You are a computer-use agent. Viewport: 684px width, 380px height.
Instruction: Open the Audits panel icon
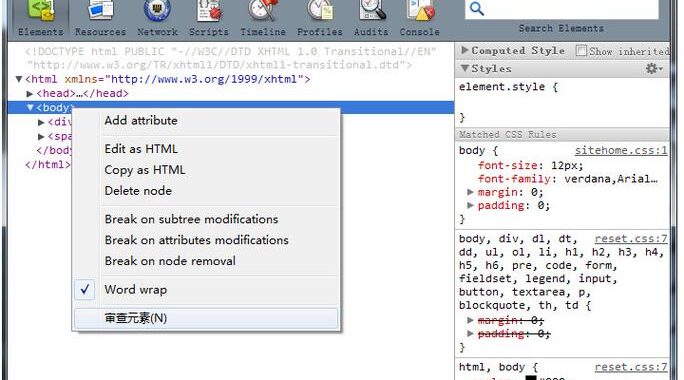point(371,11)
